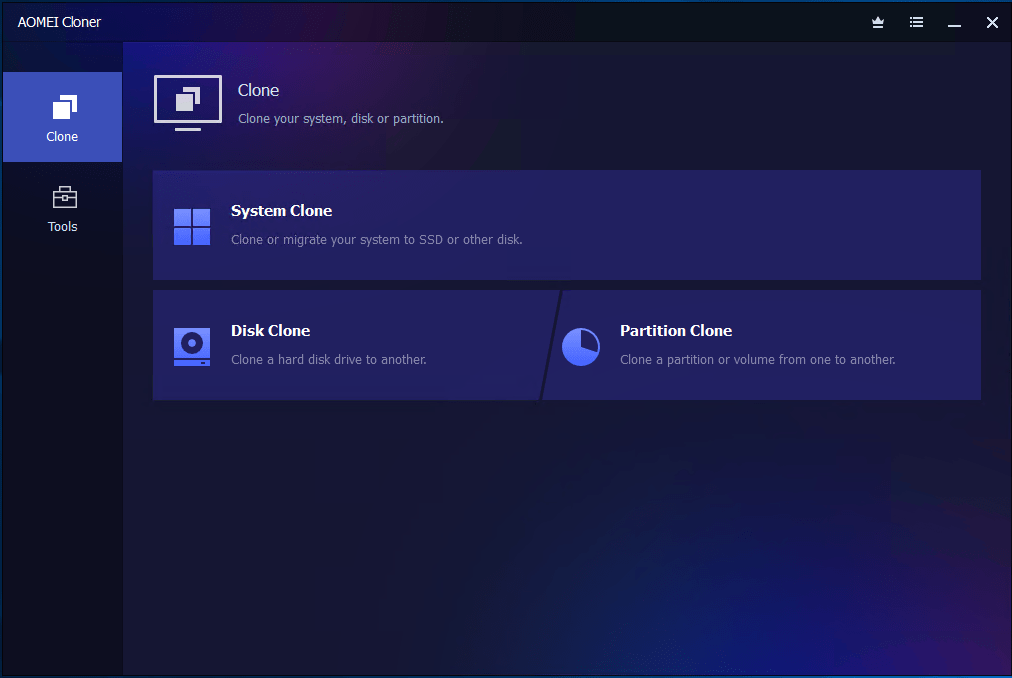Viewport: 1012px width, 678px height.
Task: Click the pie chart Partition Clone icon
Action: point(581,347)
